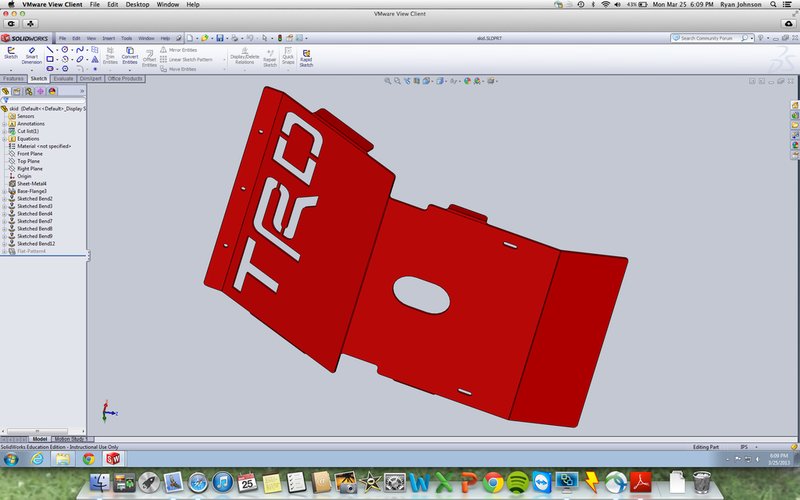This screenshot has width=800, height=500.
Task: Open the FeatureManager design tree tab
Action: click(x=6, y=91)
